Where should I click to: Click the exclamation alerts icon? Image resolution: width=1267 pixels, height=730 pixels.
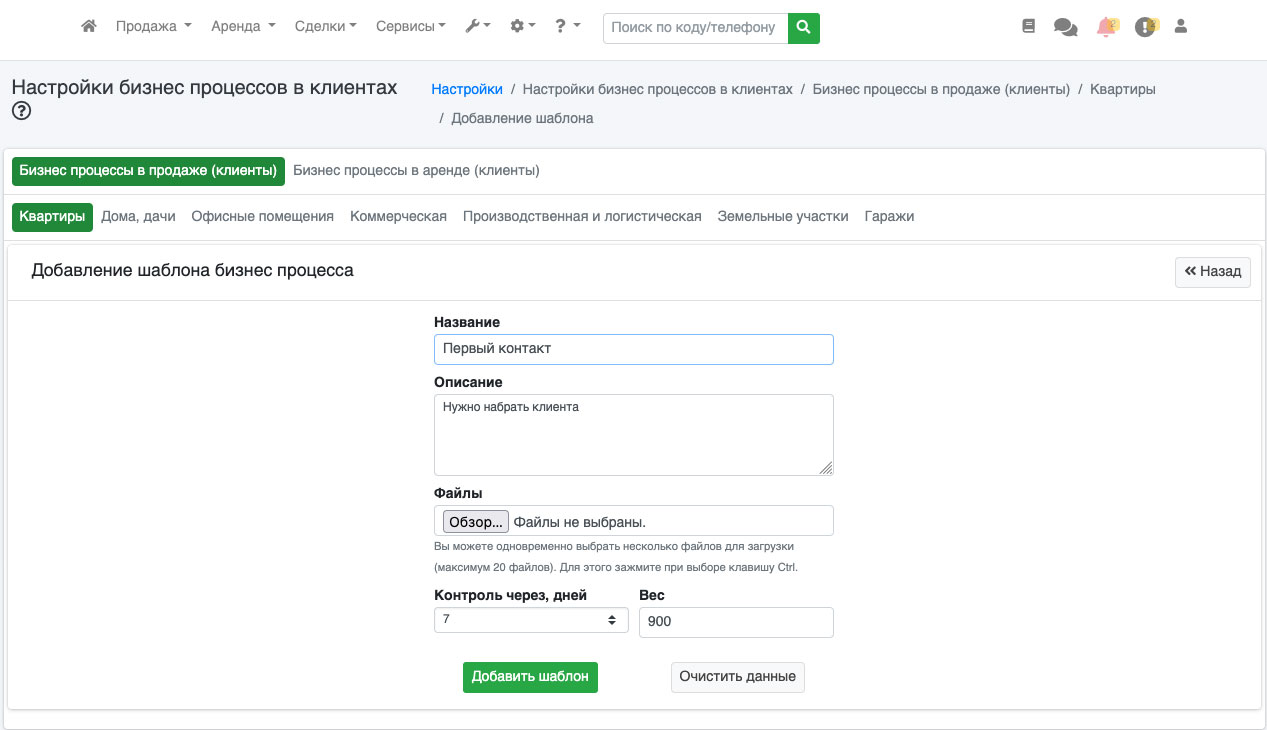[x=1145, y=27]
